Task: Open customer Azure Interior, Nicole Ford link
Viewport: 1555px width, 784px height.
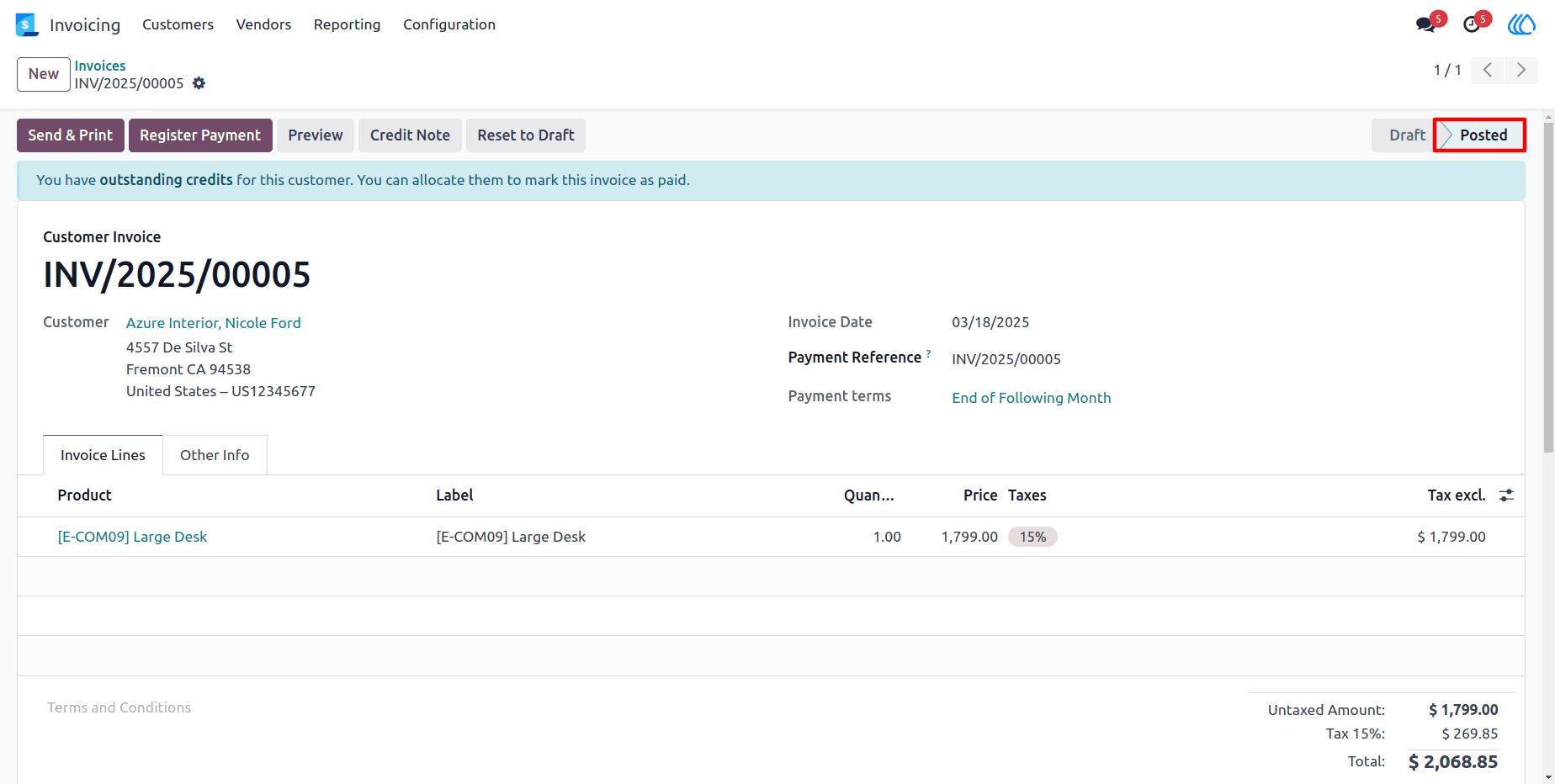Action: [x=214, y=323]
